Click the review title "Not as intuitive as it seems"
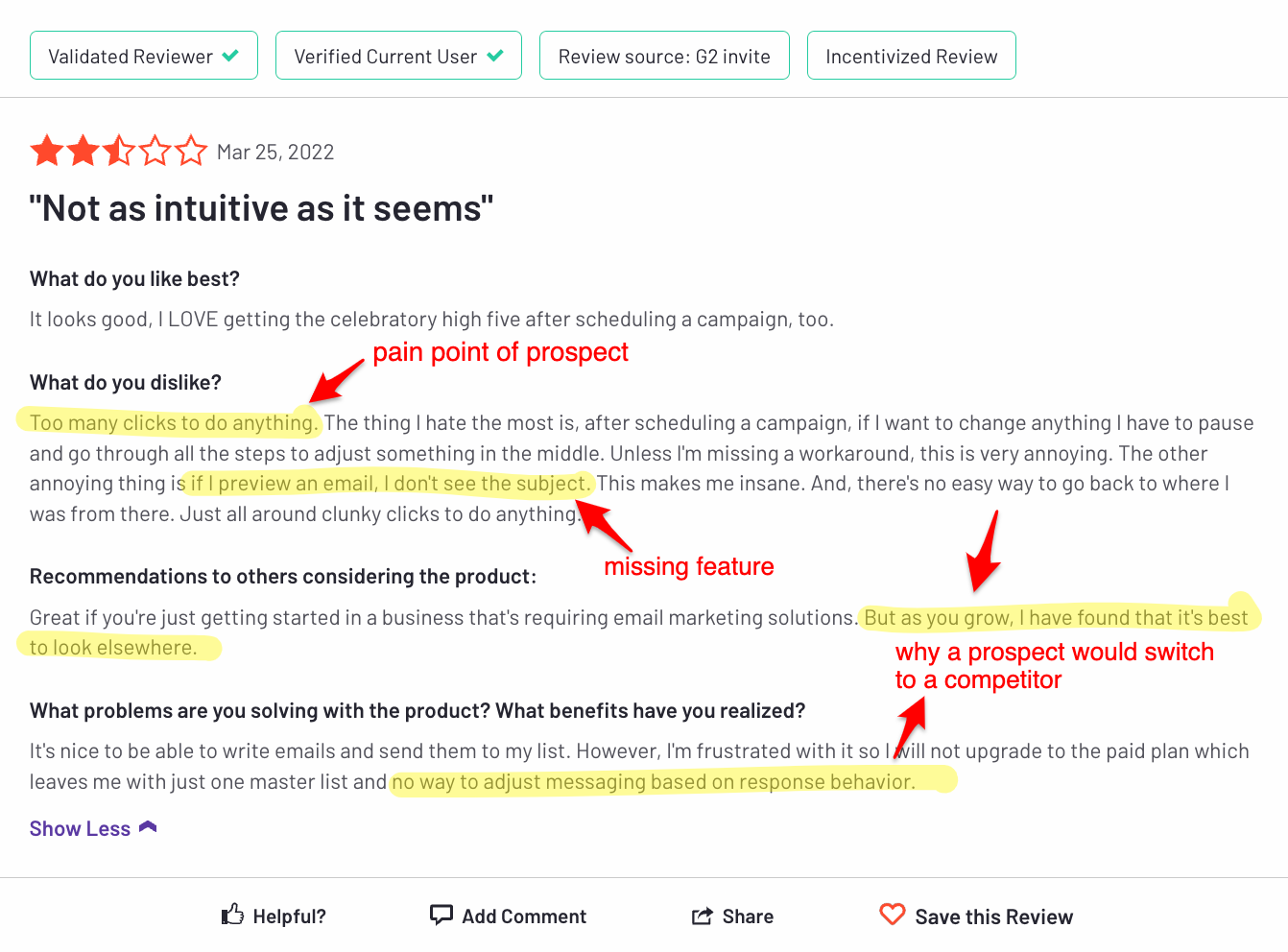This screenshot has height=952, width=1288. (261, 208)
